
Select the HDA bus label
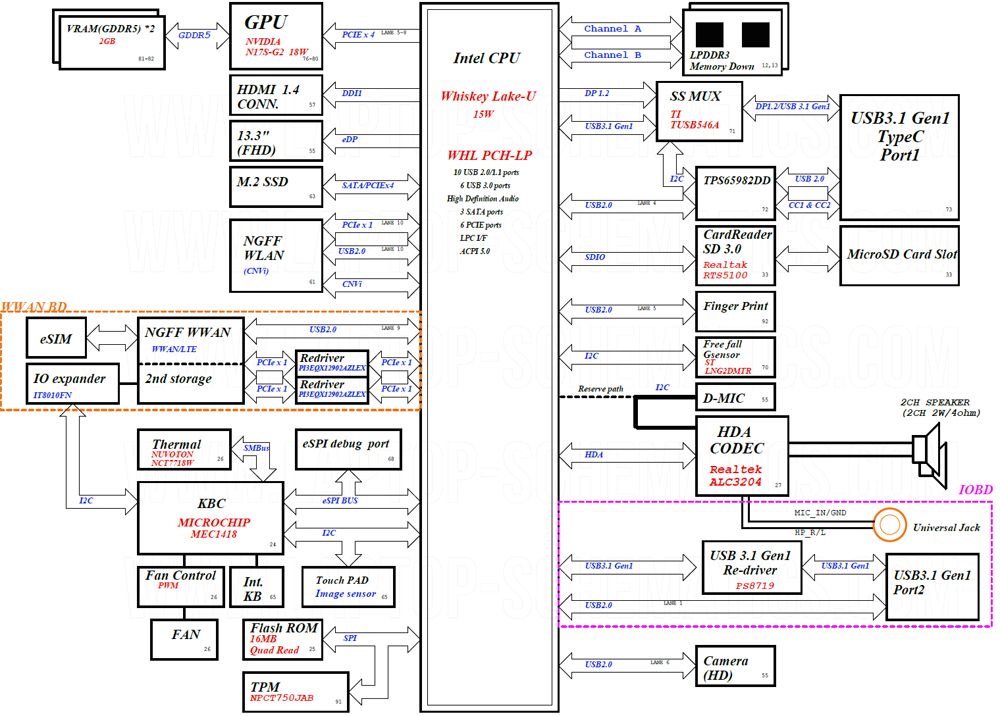click(594, 455)
